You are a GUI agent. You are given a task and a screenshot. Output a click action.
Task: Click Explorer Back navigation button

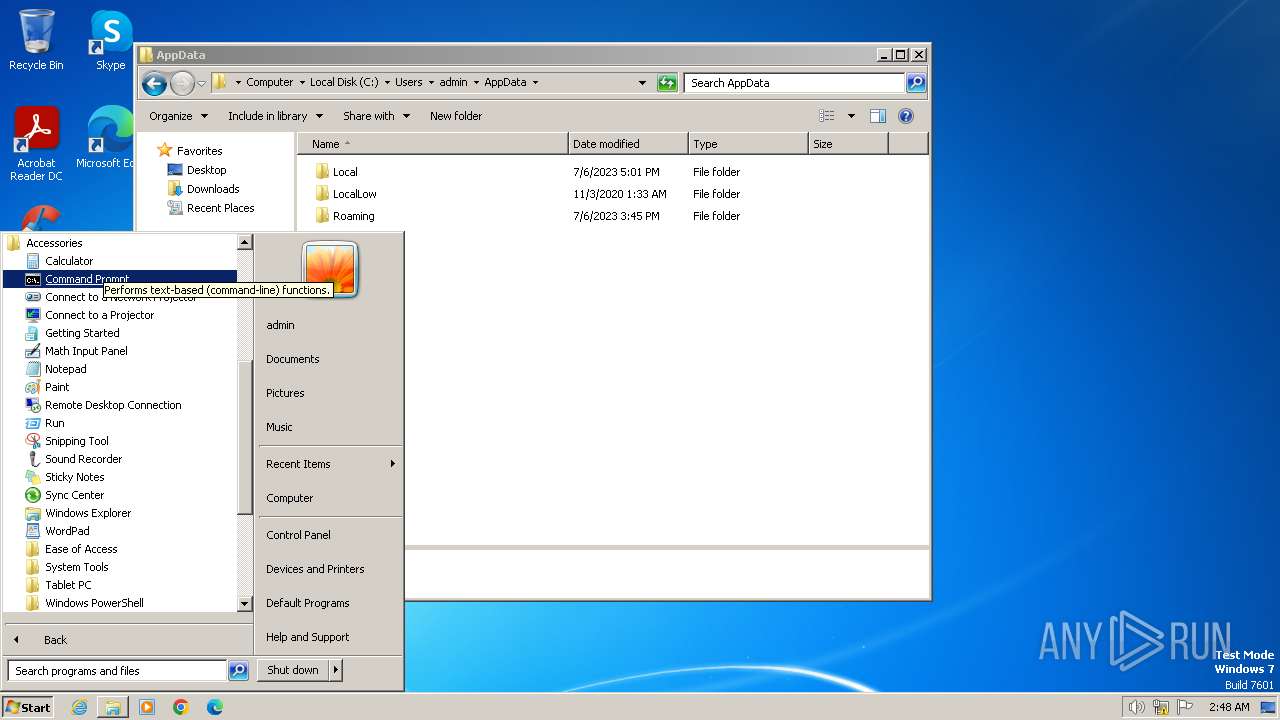154,83
